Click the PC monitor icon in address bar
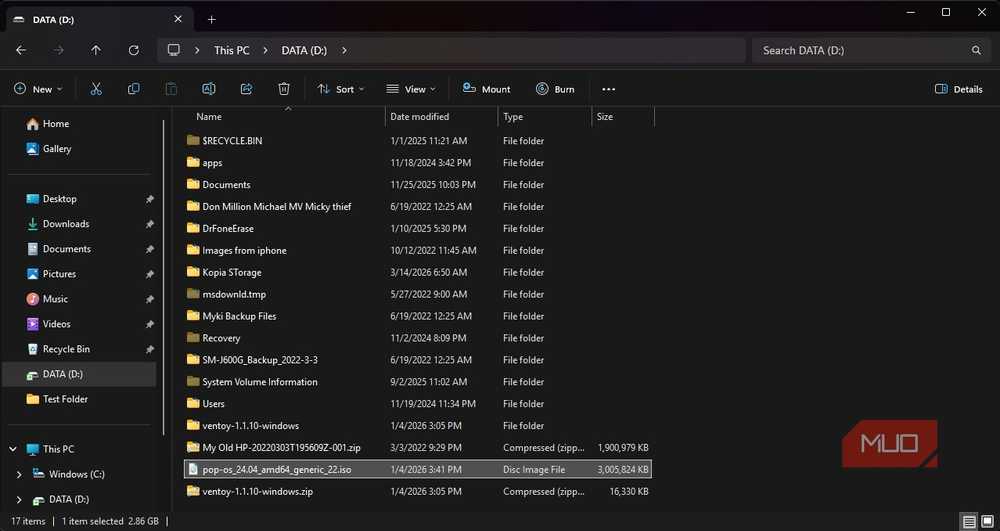This screenshot has width=1000, height=531. 173,50
